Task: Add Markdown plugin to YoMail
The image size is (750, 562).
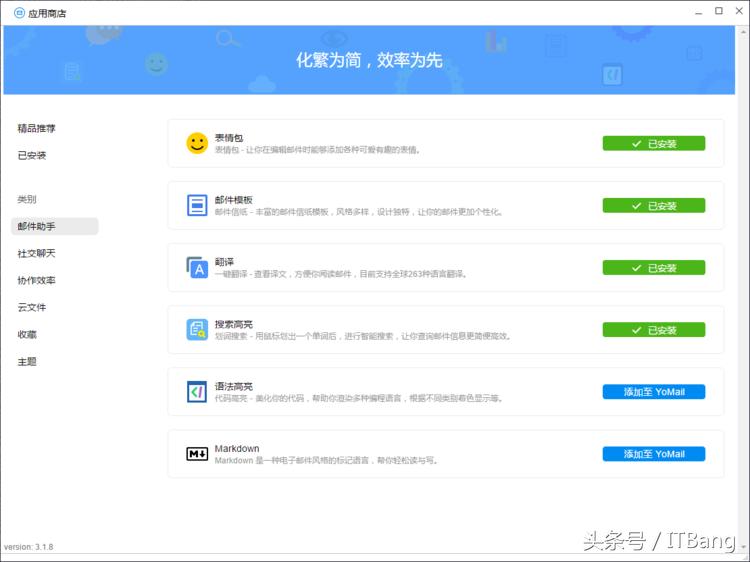Action: 653,454
